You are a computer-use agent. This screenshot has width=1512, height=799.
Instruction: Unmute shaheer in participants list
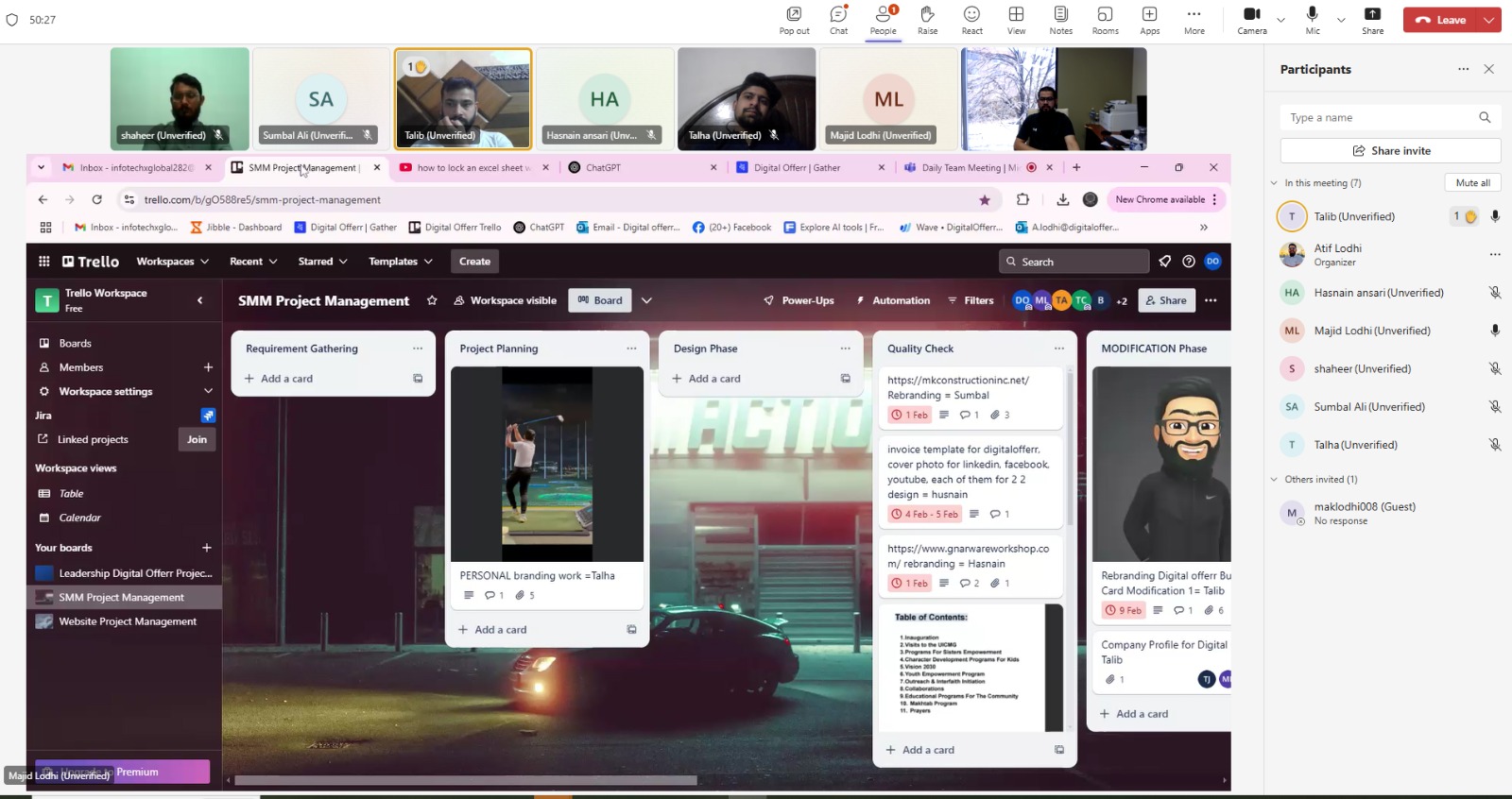1495,368
